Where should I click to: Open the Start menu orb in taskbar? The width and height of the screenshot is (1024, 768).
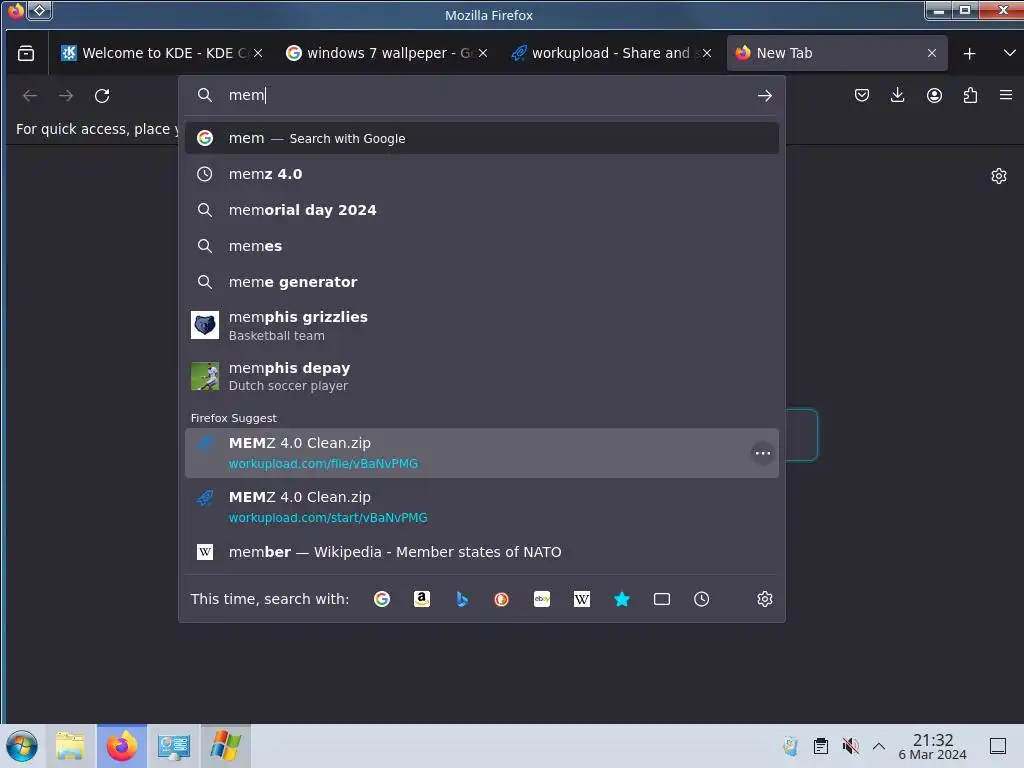coord(22,746)
